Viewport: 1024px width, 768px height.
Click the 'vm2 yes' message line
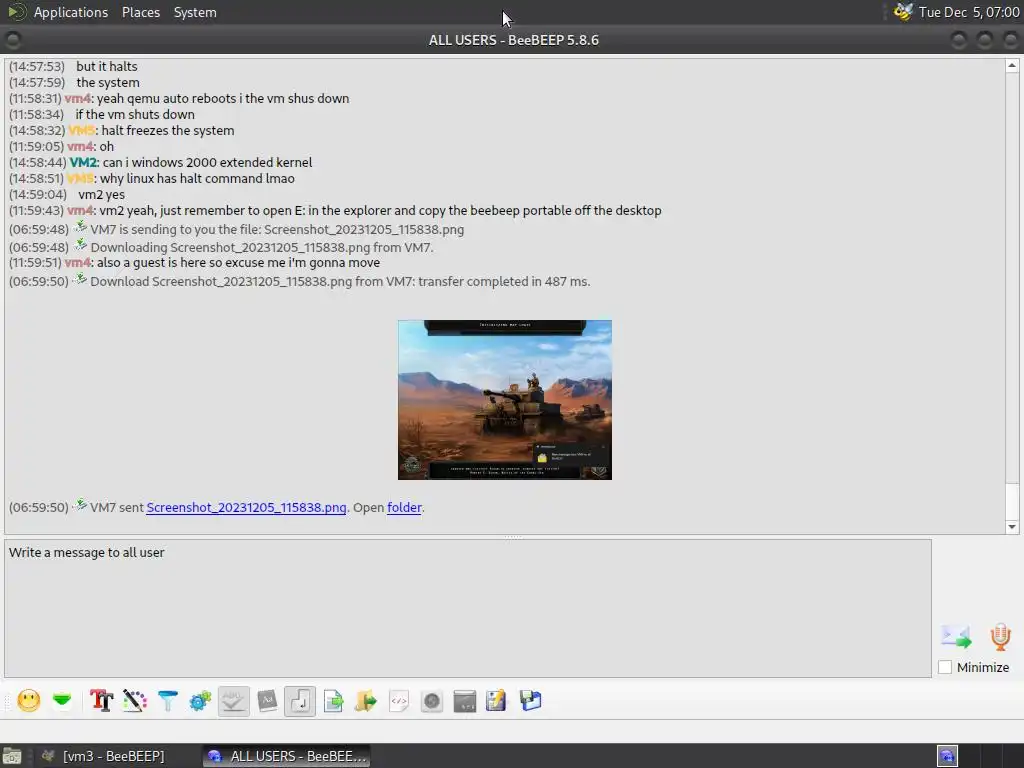[x=101, y=194]
